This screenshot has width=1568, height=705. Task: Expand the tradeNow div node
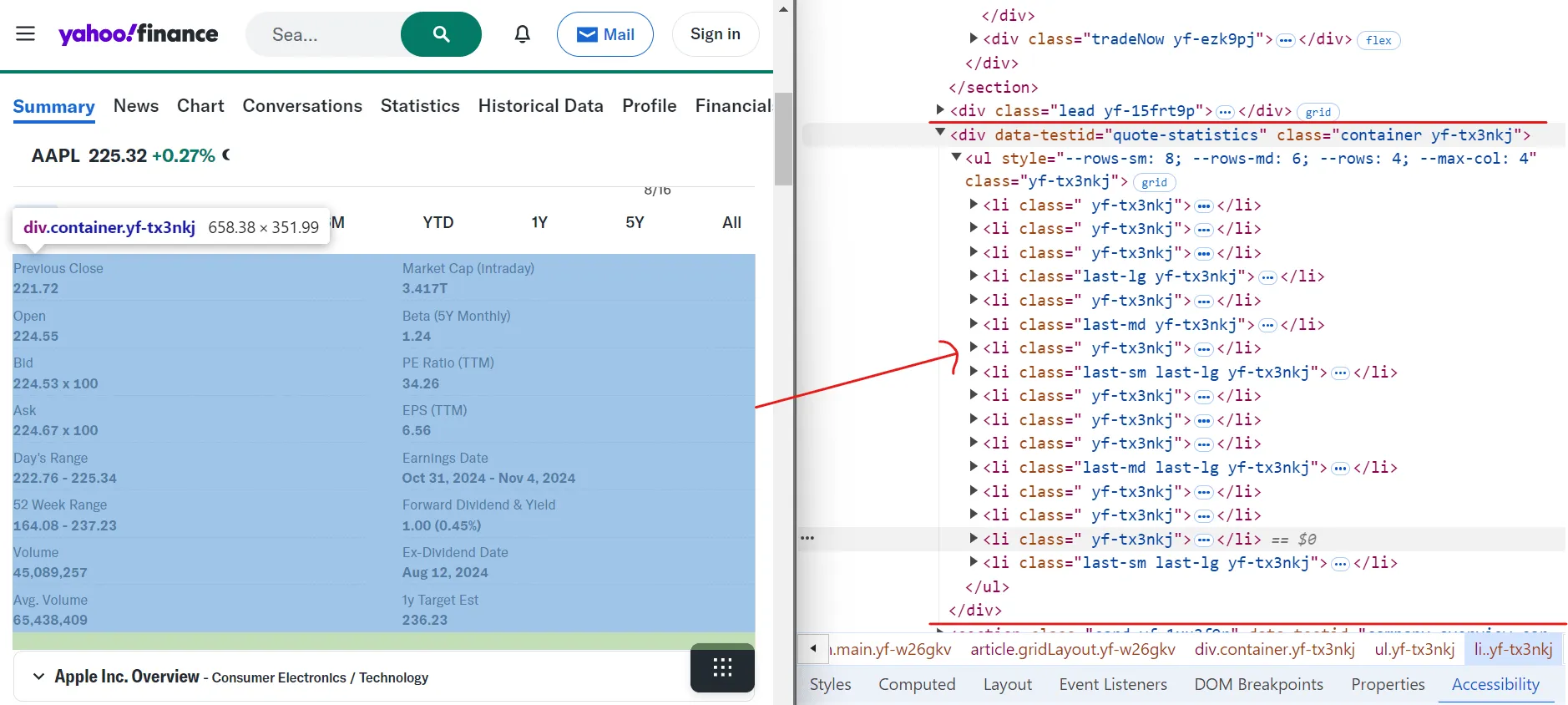click(974, 38)
